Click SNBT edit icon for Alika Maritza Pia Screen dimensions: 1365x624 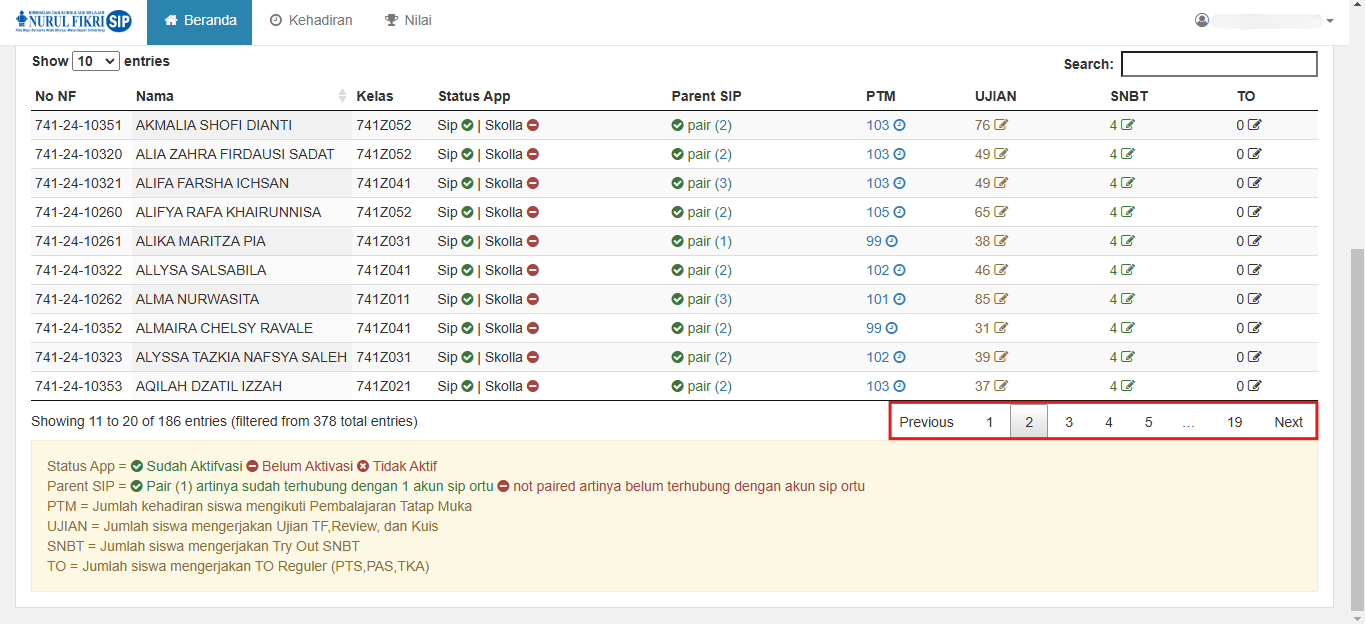click(1128, 242)
